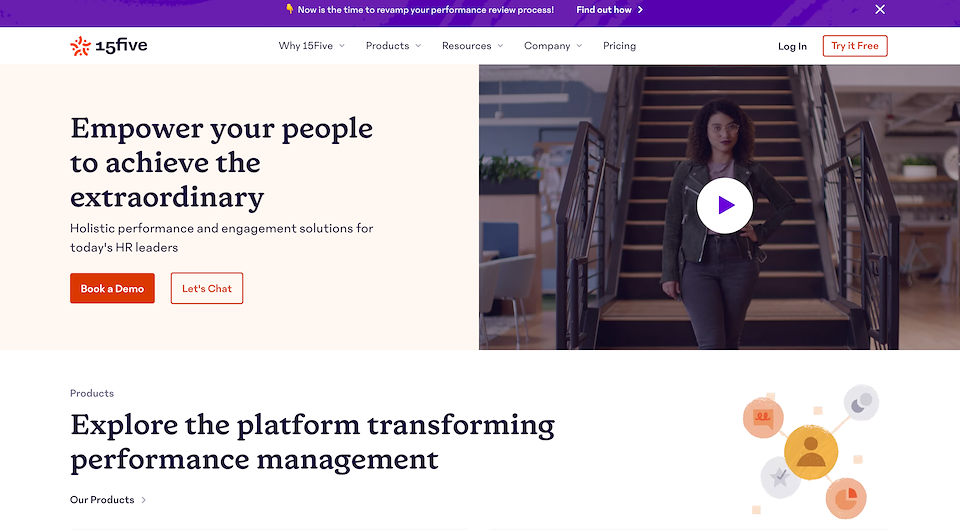Expand the Resources menu
The width and height of the screenshot is (960, 530).
point(472,46)
